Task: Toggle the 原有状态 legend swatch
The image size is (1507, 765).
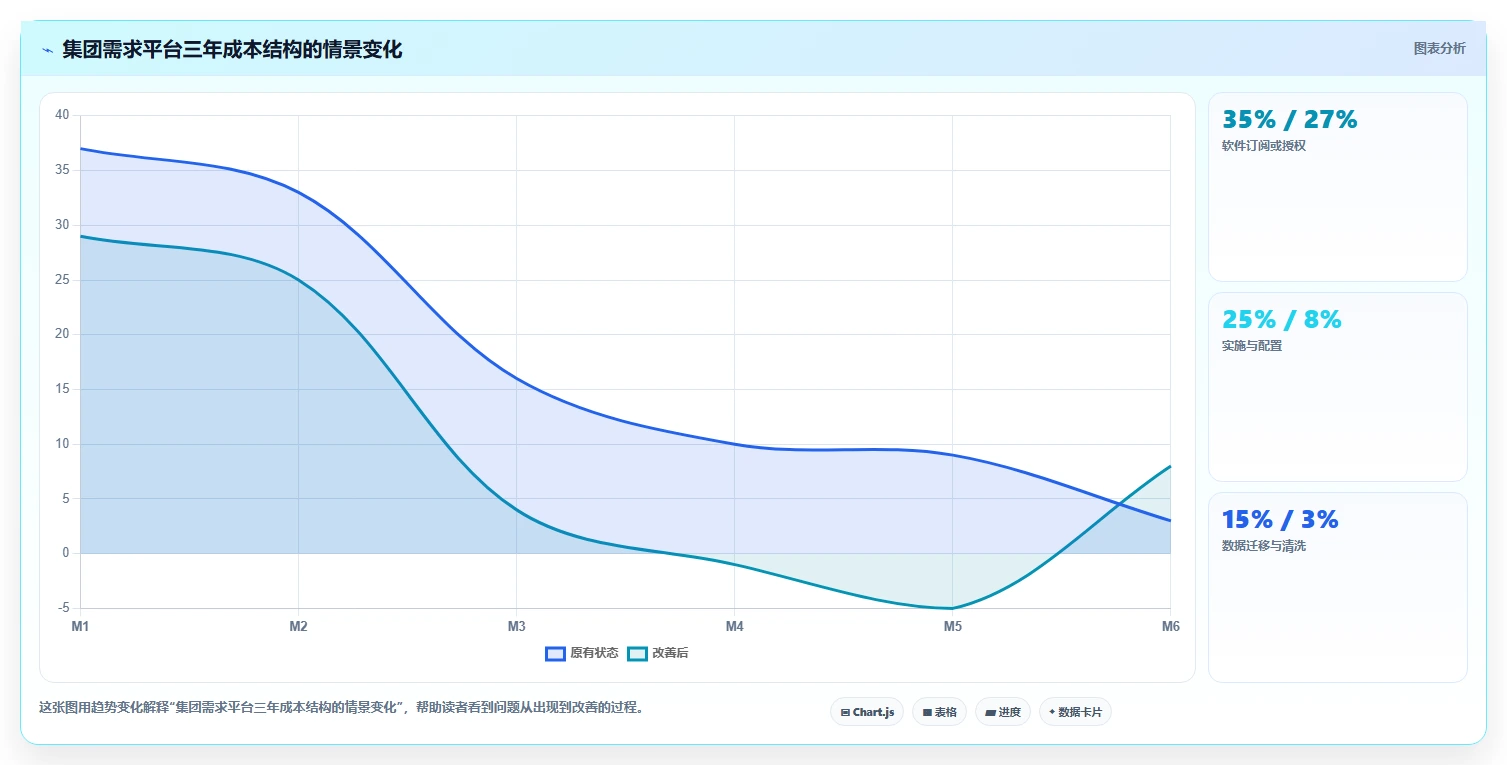Action: 556,653
